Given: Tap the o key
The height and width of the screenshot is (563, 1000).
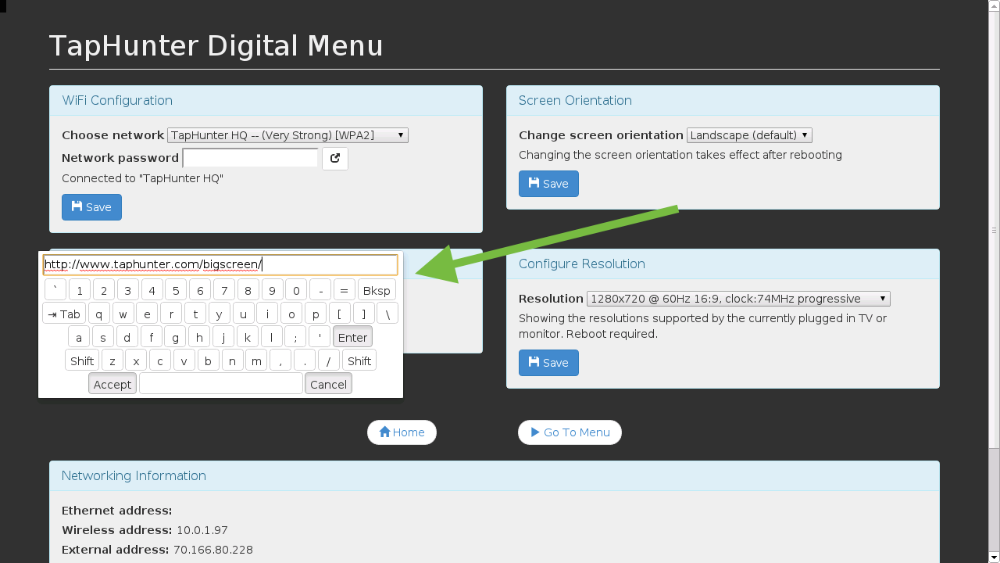Looking at the screenshot, I should [x=291, y=314].
